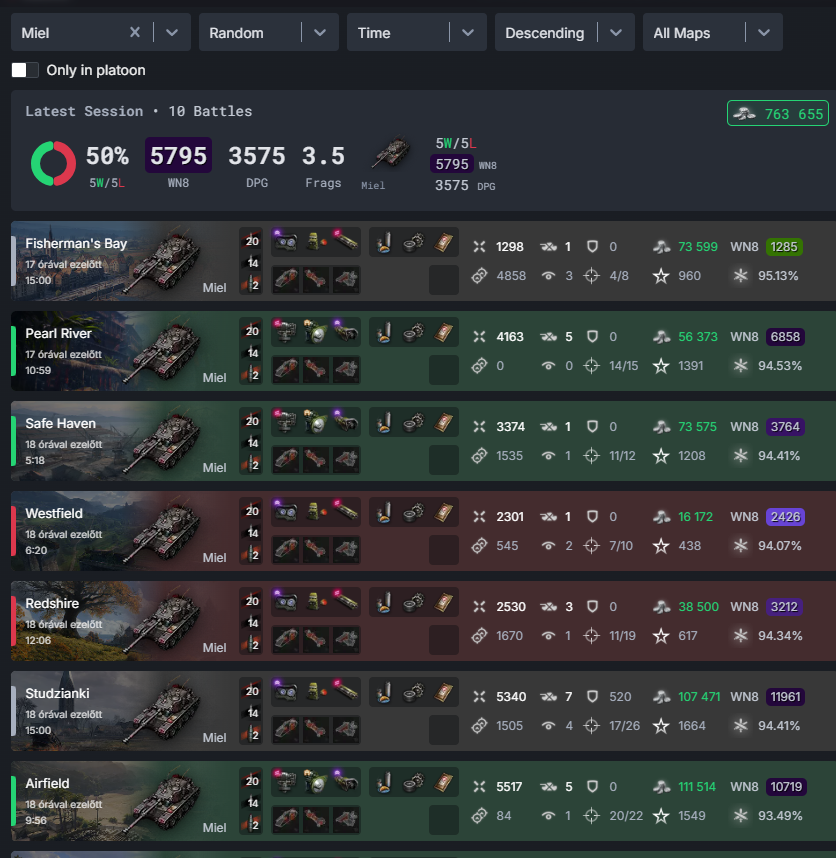Click the credits icon in Pearl River row
The image size is (836, 858).
click(661, 337)
